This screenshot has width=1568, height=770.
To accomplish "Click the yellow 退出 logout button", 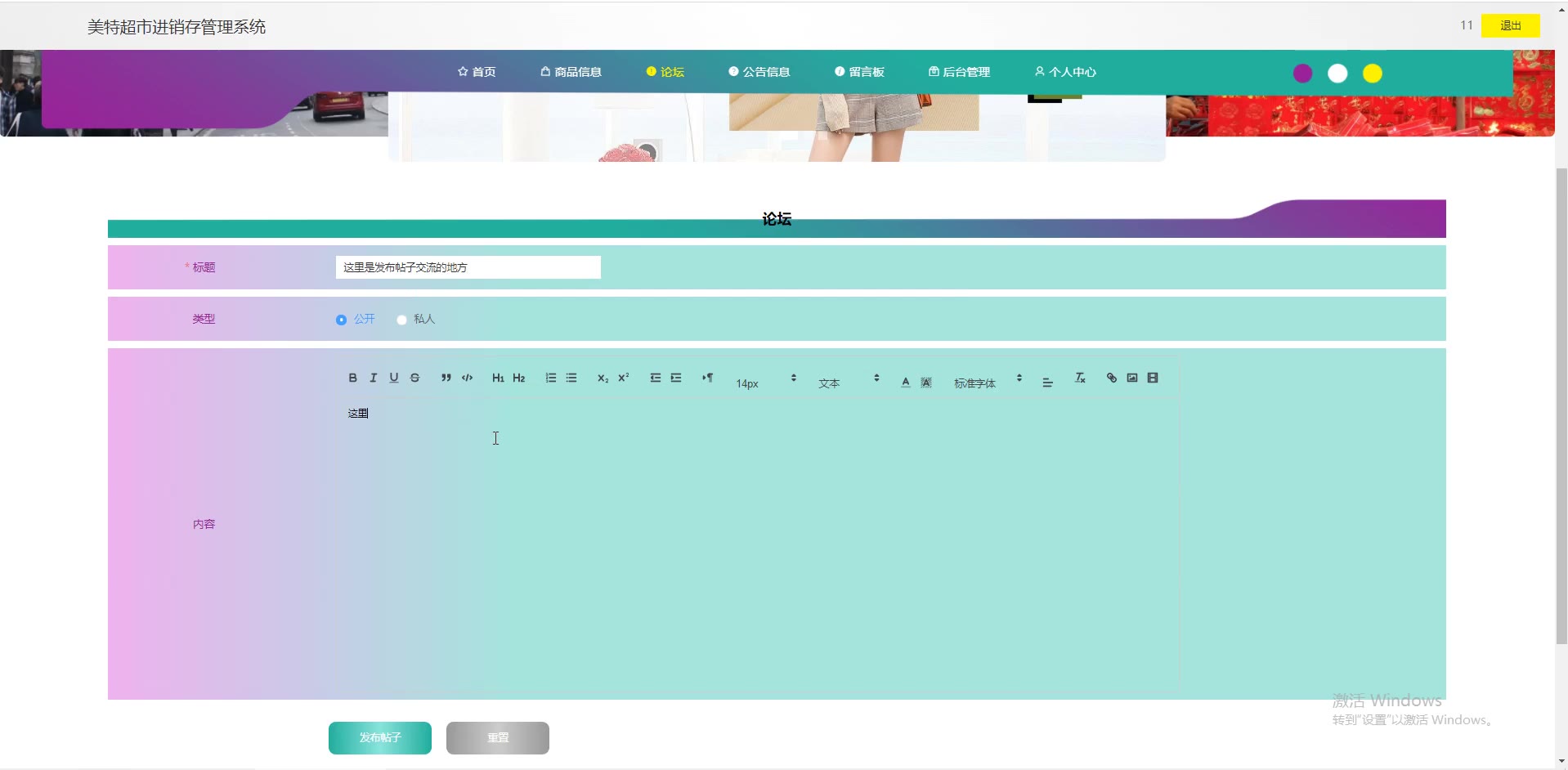I will [x=1511, y=25].
